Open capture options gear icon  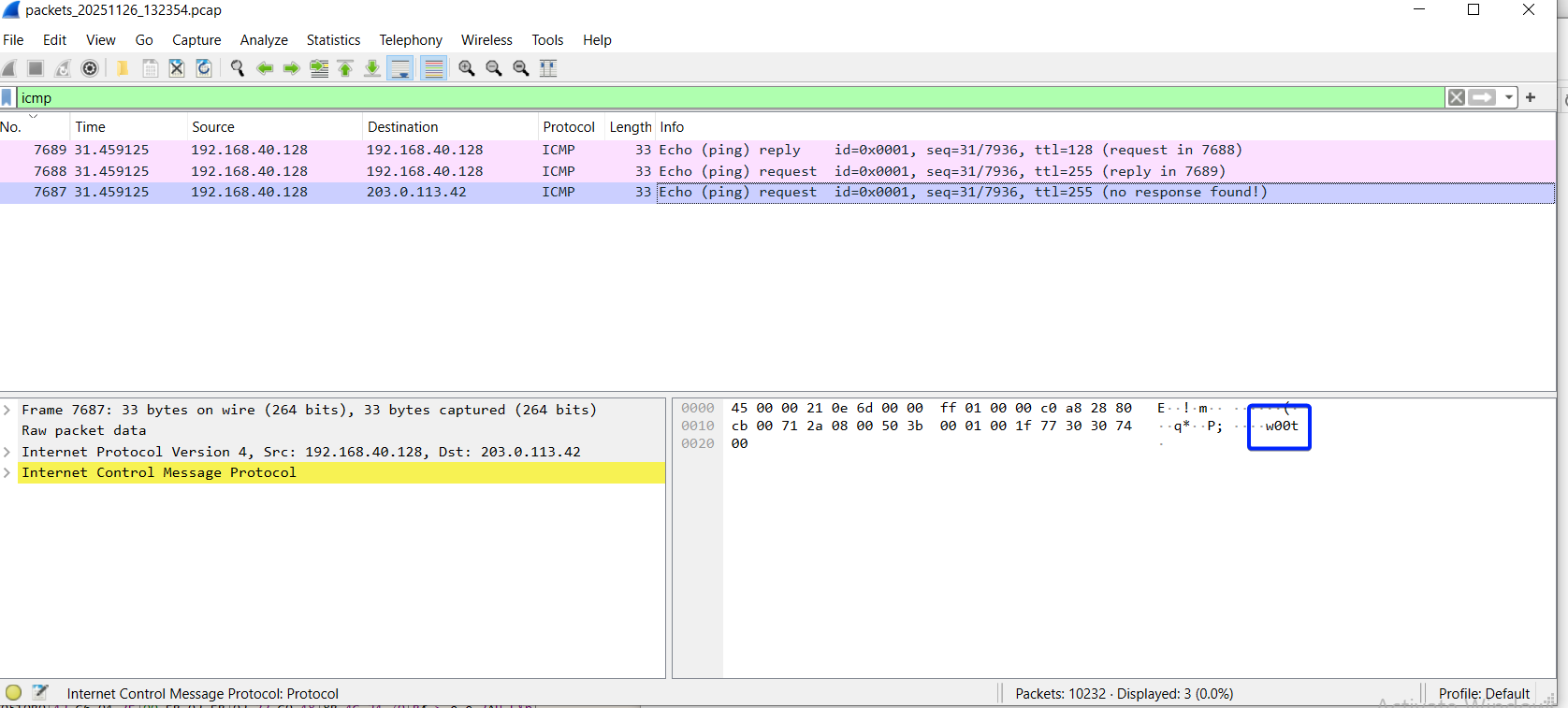(90, 68)
